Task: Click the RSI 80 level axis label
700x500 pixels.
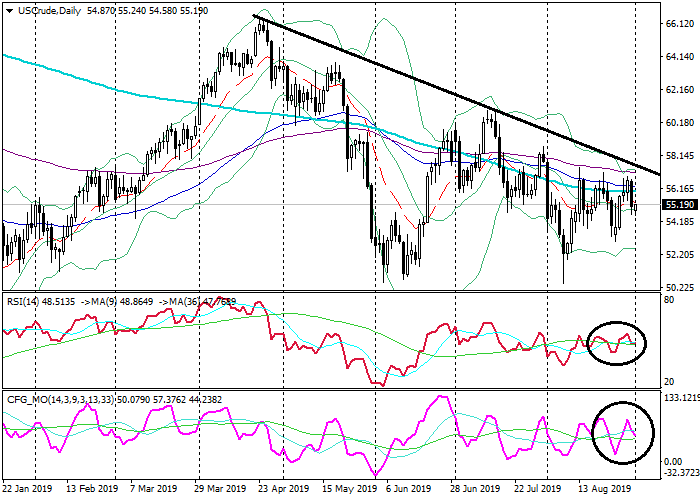Action: [x=671, y=301]
